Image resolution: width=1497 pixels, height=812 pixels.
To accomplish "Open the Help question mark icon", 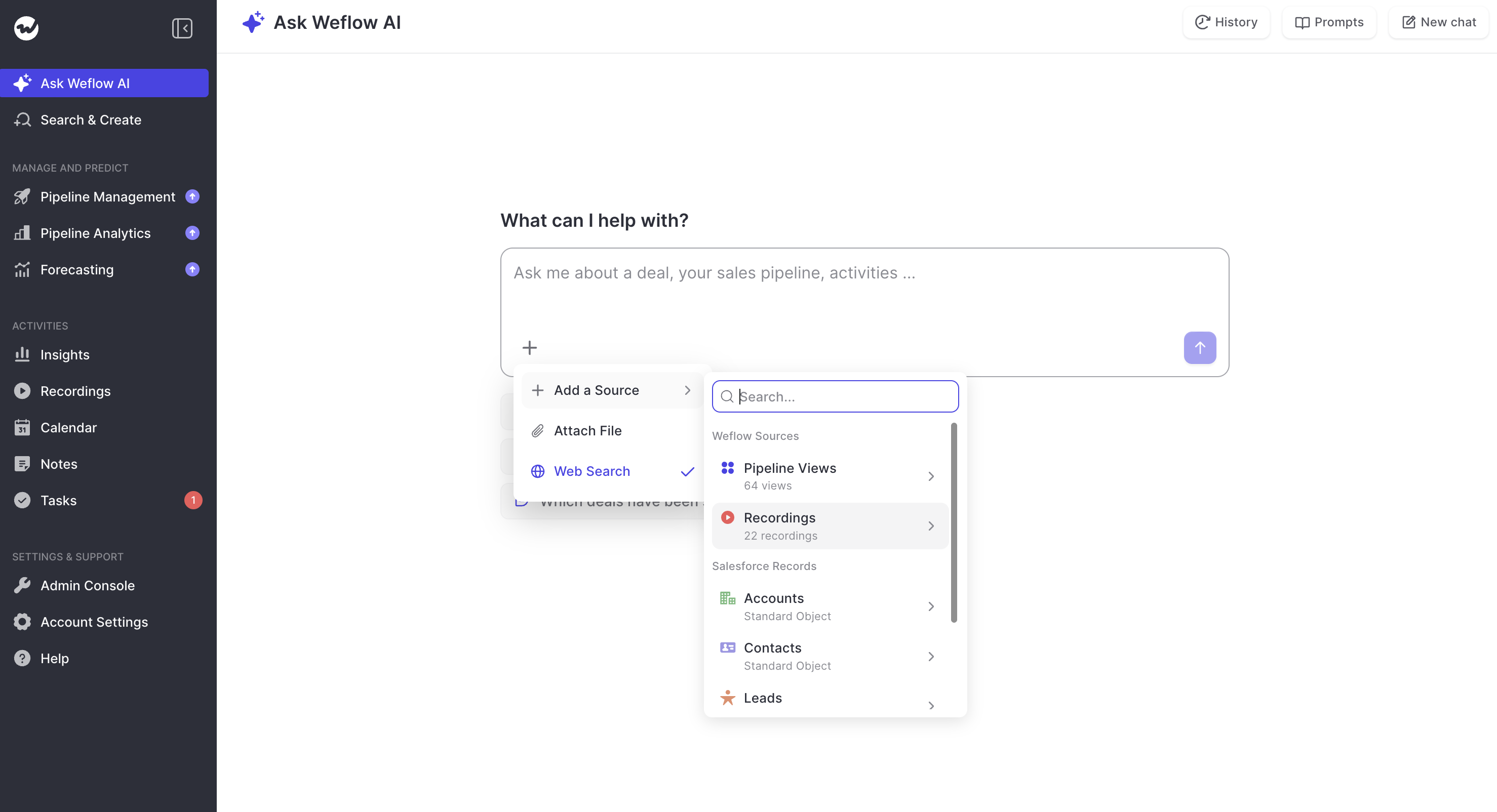I will [22, 658].
